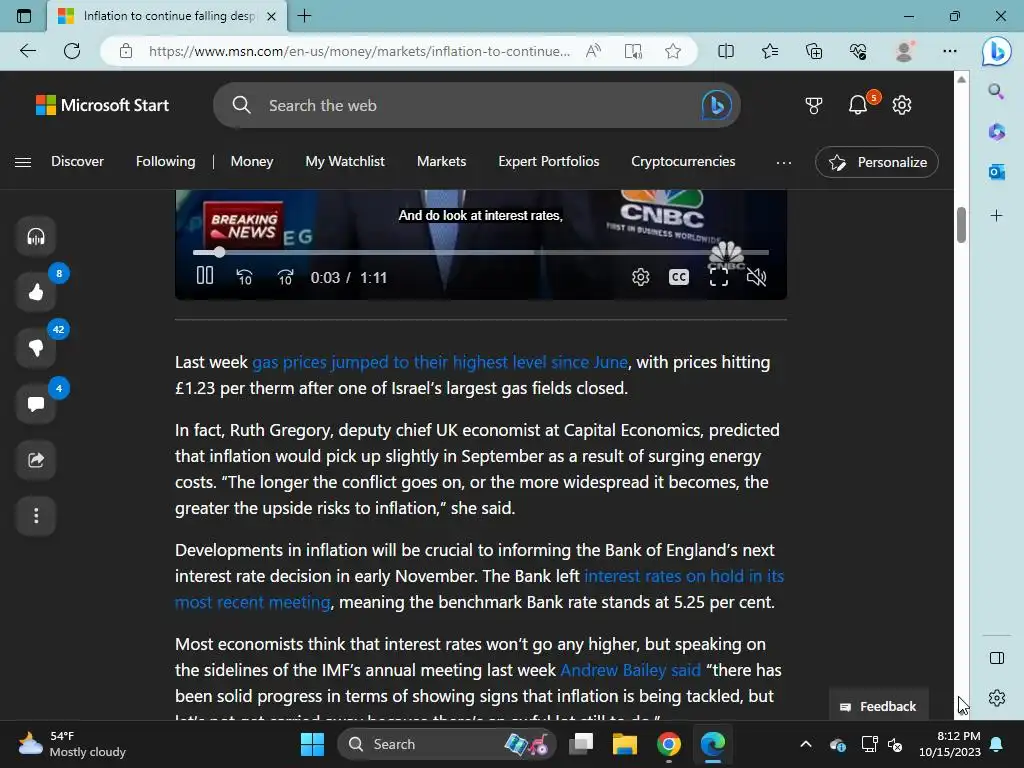
Task: Open Edge Settings and more menu
Action: click(x=950, y=51)
